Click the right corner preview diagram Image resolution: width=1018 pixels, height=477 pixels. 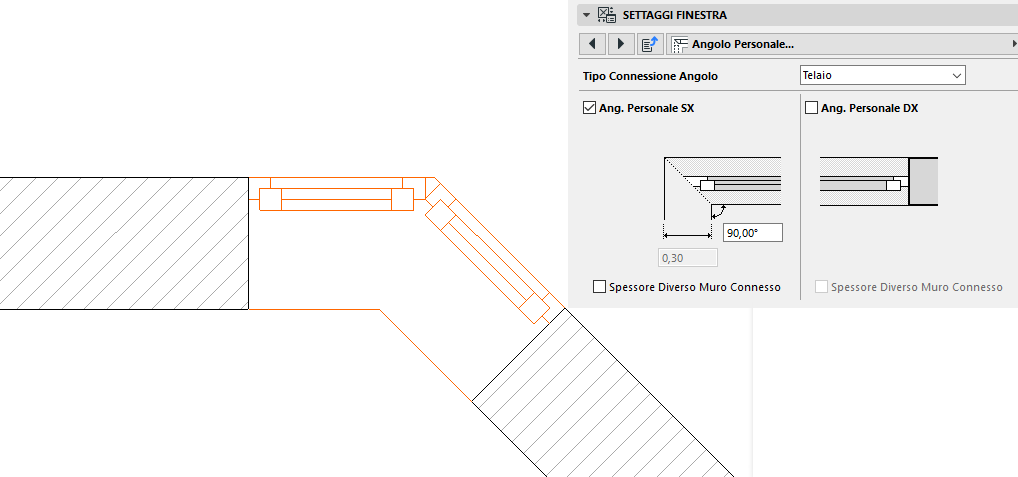click(x=879, y=182)
